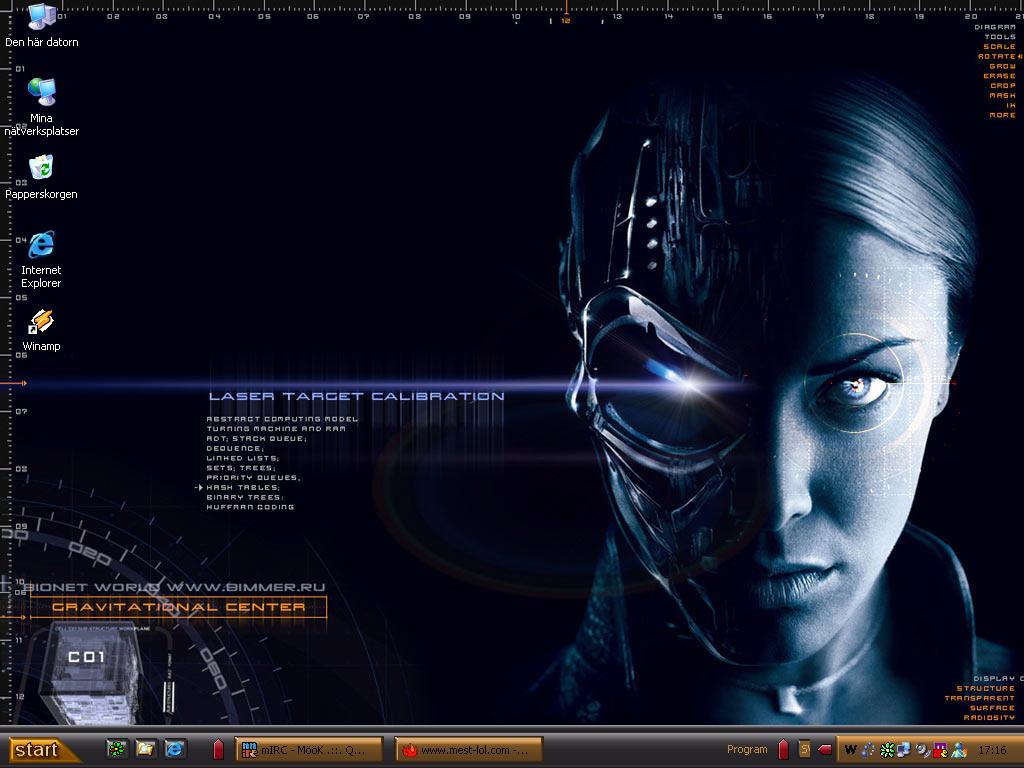Select the Mina nätverksplatser icon
Viewport: 1024px width, 768px height.
point(41,106)
